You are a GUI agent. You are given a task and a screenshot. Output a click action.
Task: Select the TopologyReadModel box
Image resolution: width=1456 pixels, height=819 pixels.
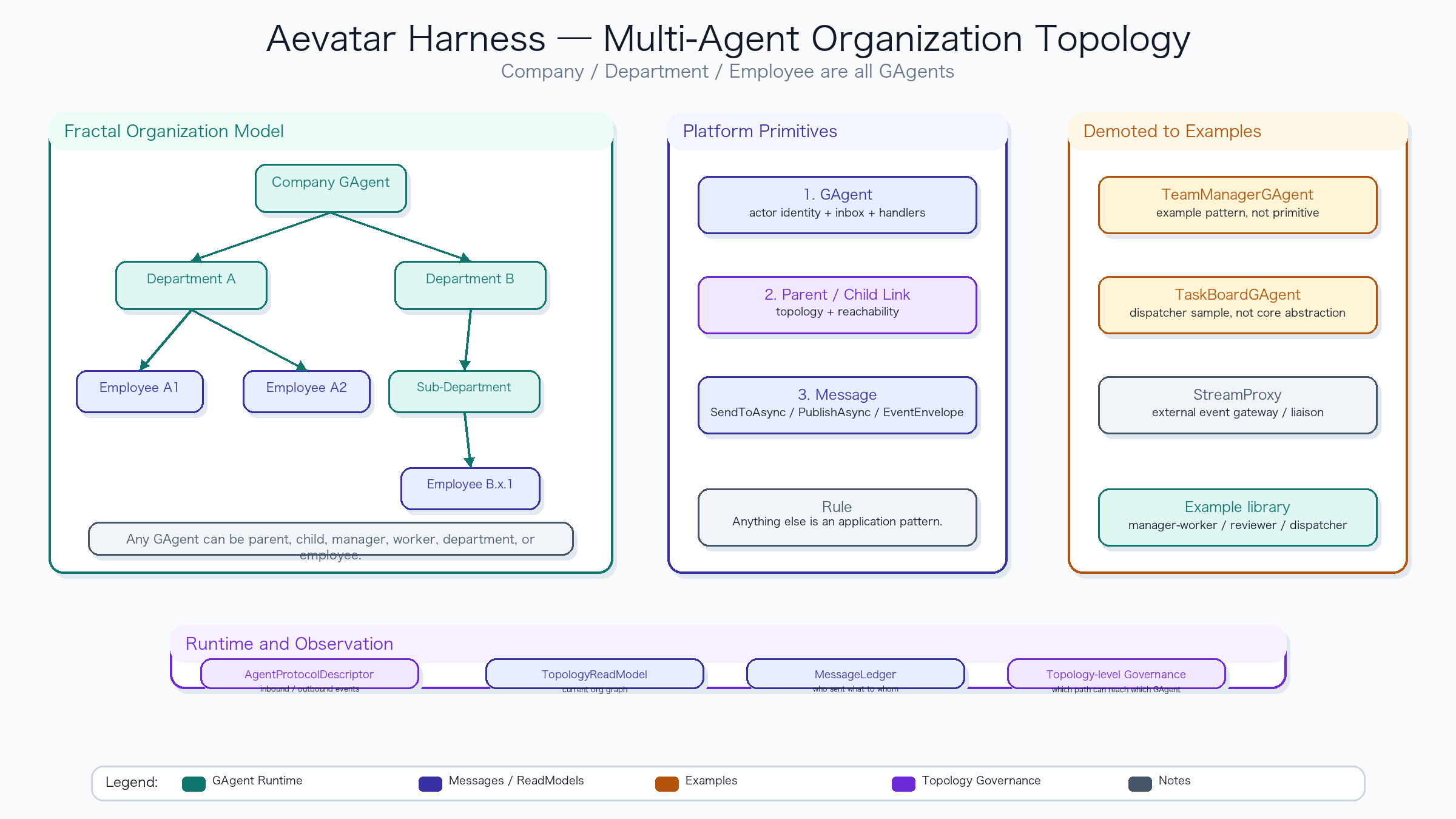[x=595, y=673]
